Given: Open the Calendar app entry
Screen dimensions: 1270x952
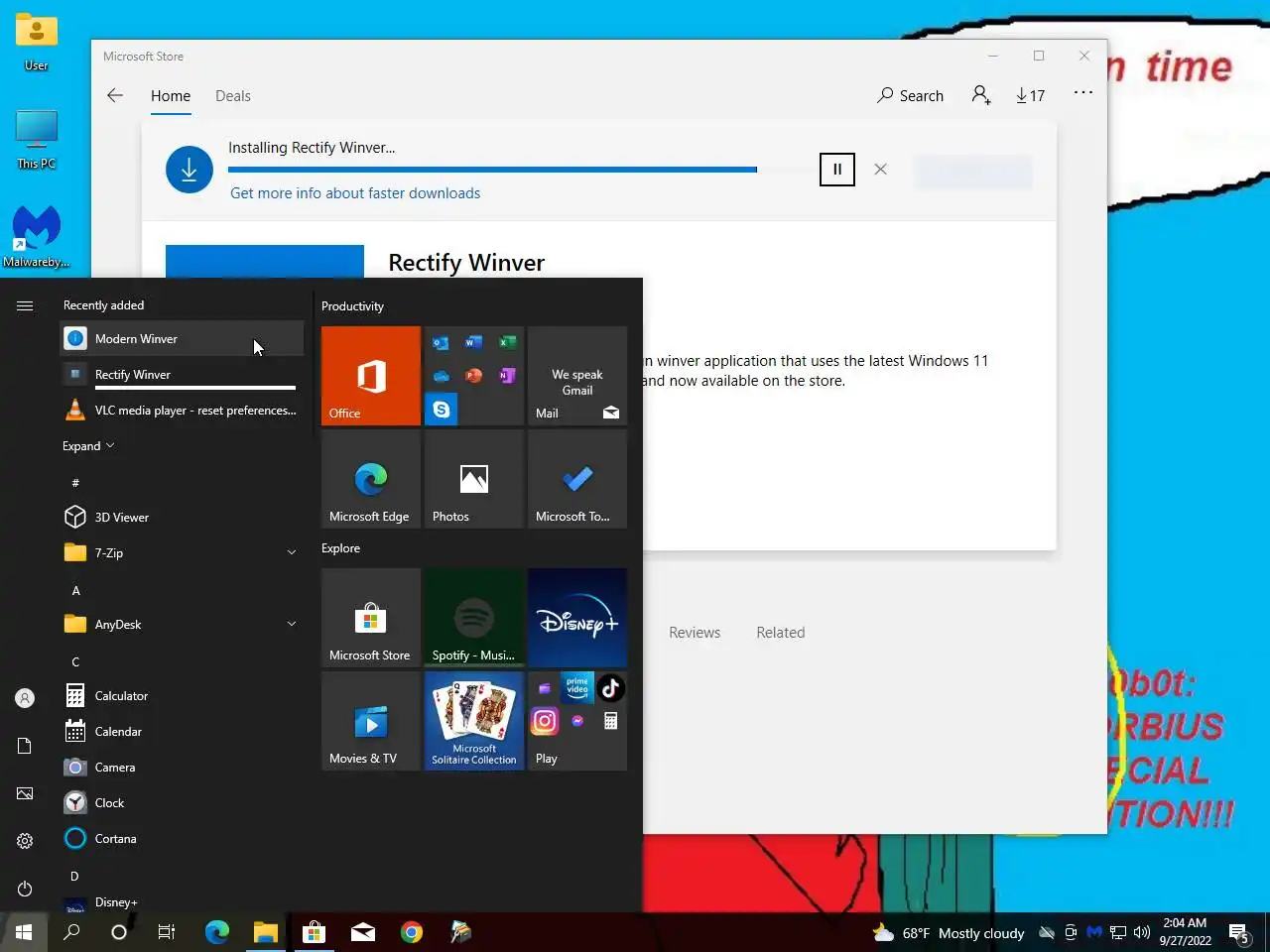Looking at the screenshot, I should click(x=182, y=732).
